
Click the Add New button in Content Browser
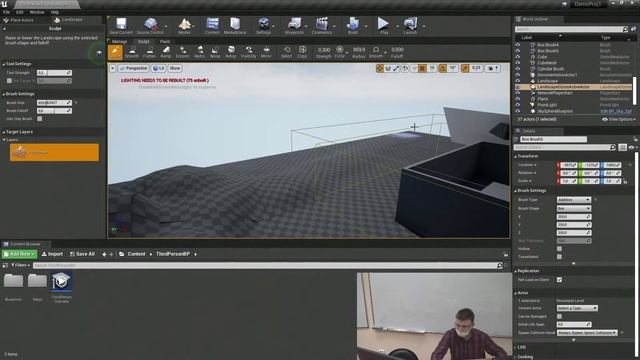click(19, 254)
